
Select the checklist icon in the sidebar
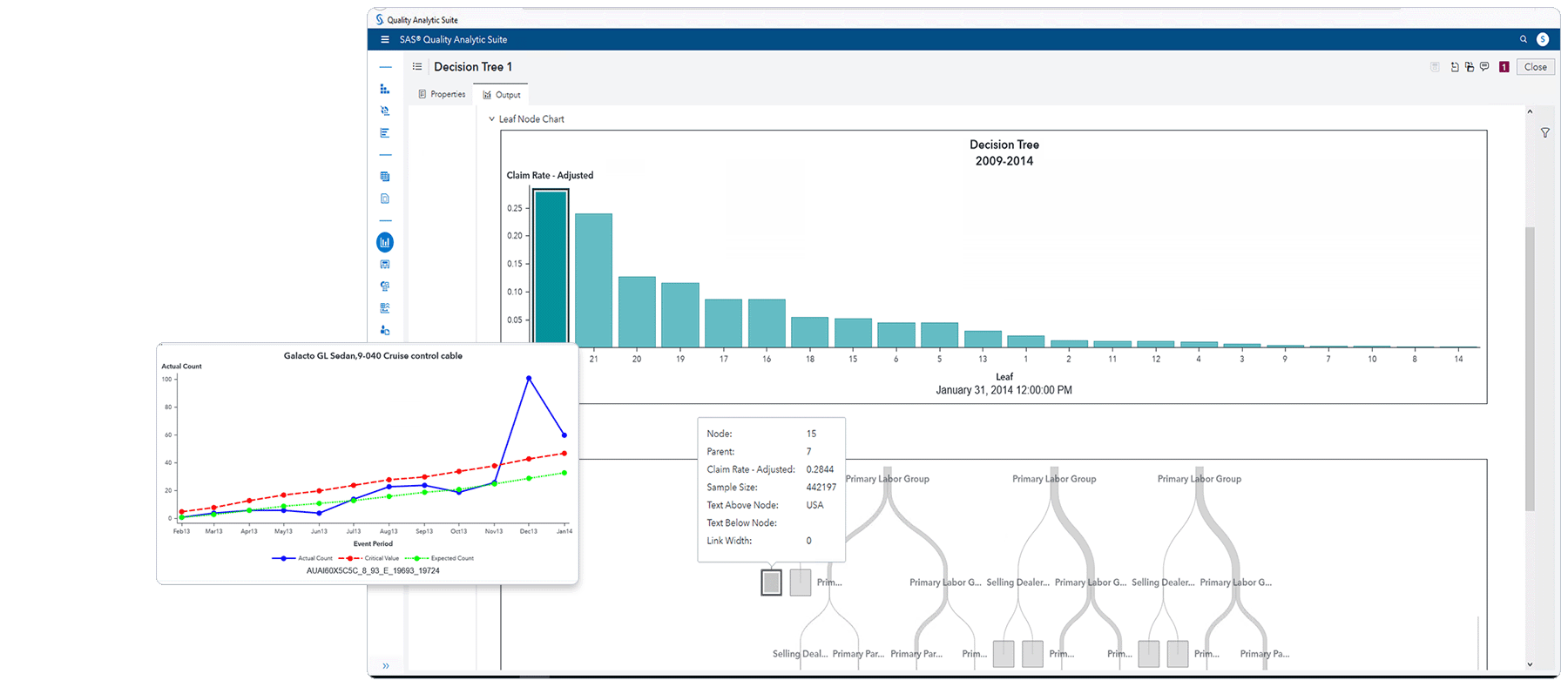(x=385, y=308)
